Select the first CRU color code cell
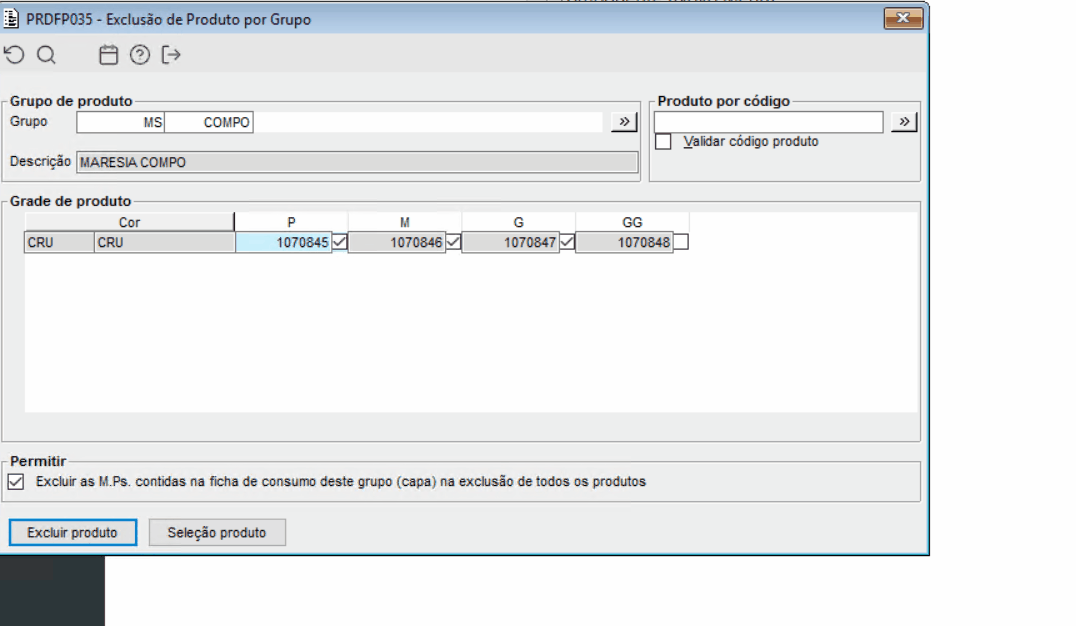 coord(59,242)
